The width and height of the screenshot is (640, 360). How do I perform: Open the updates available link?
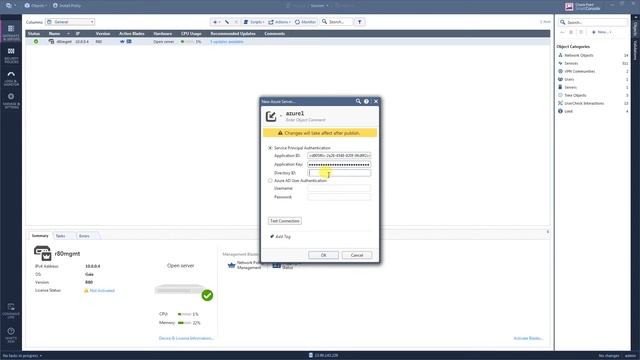227,42
